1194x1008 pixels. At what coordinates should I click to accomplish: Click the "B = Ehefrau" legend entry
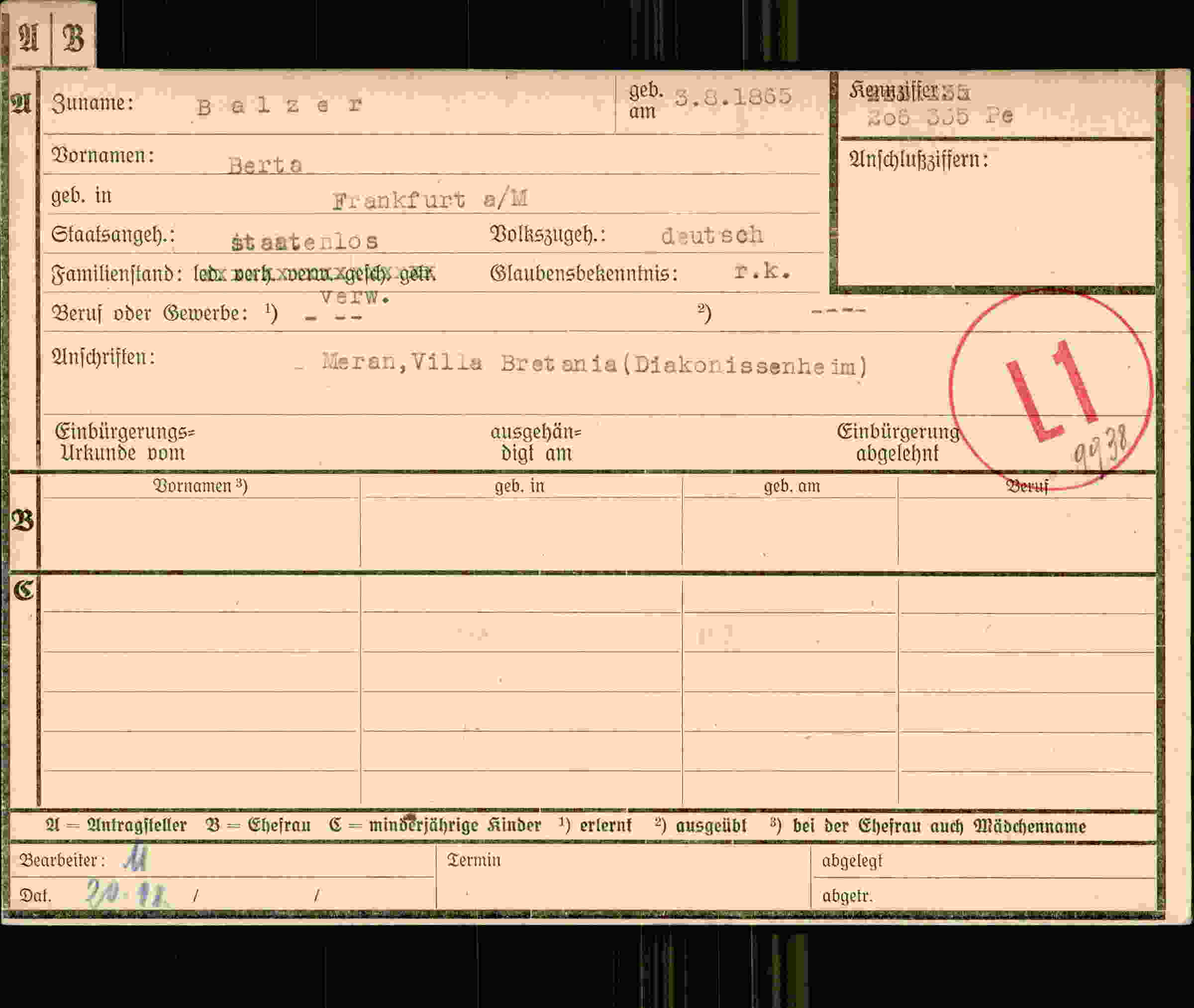coord(258,825)
